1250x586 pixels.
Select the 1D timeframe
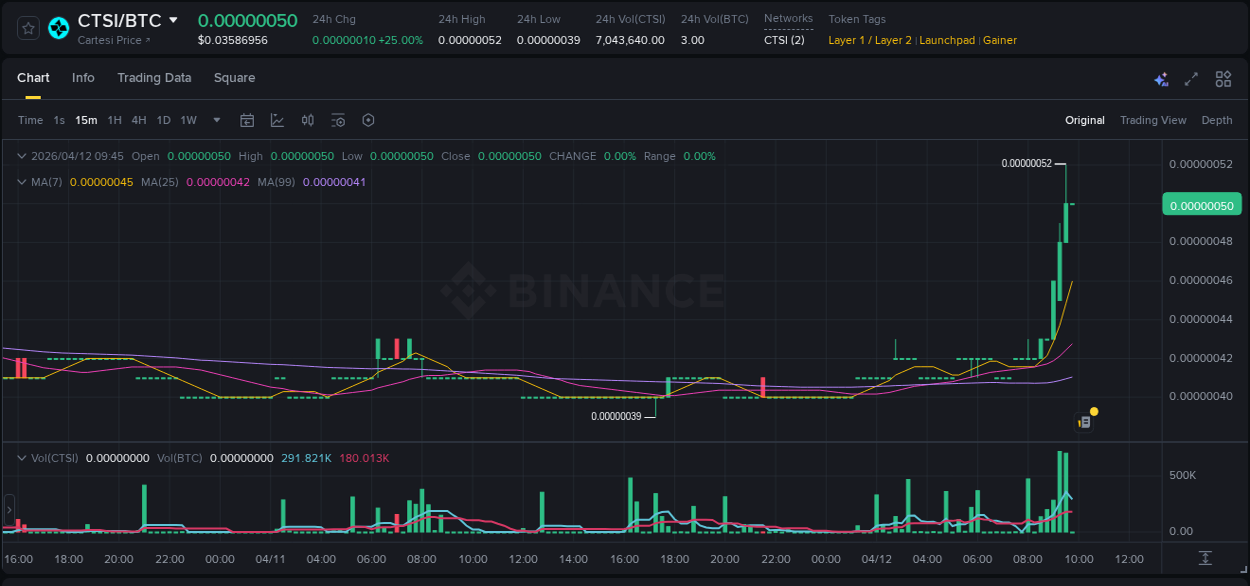163,120
